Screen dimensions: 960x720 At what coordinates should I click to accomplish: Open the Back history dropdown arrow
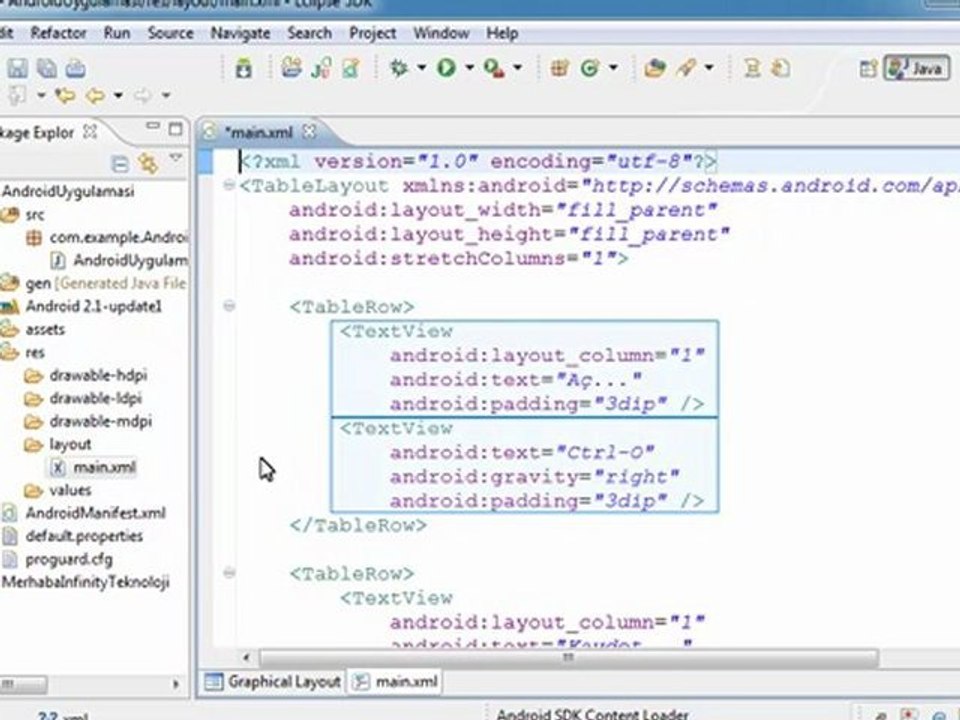tap(118, 96)
